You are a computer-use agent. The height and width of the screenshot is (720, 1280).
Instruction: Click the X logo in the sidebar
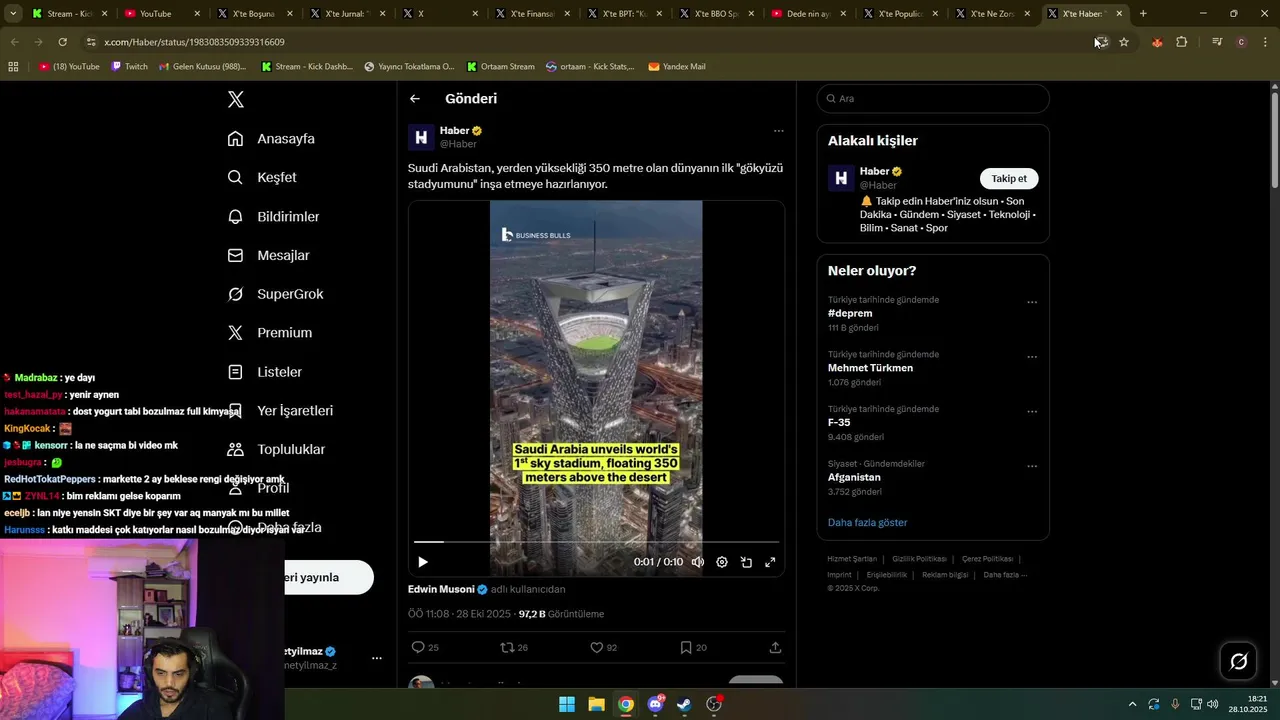click(x=236, y=99)
